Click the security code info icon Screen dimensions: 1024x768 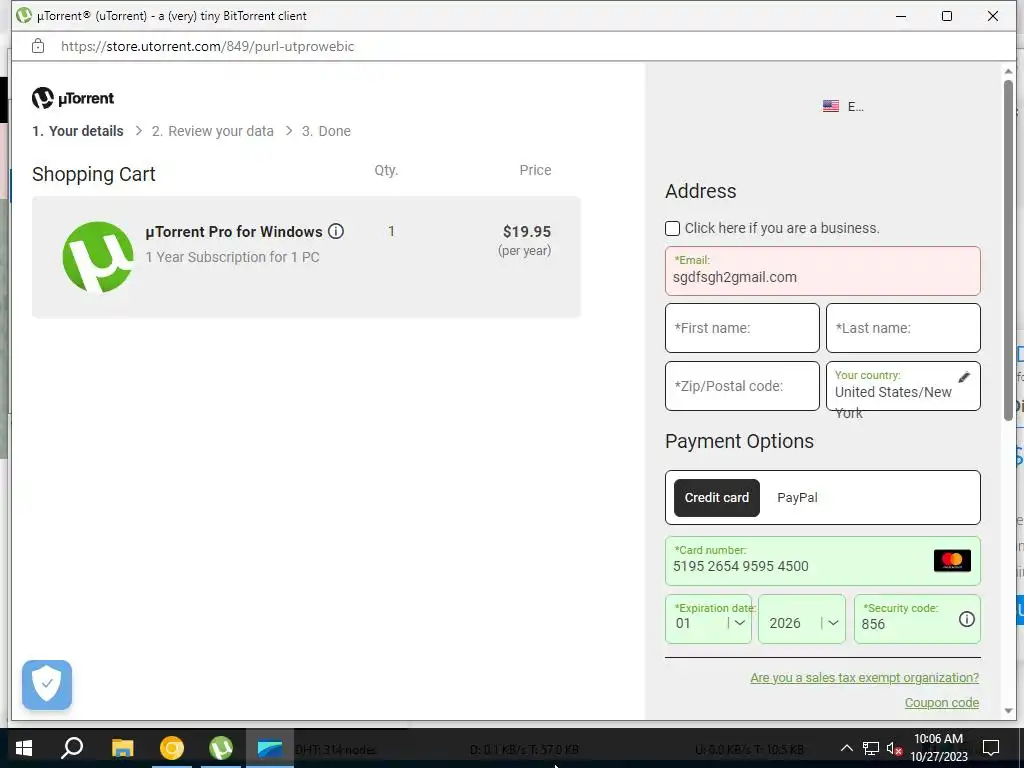pyautogui.click(x=967, y=619)
